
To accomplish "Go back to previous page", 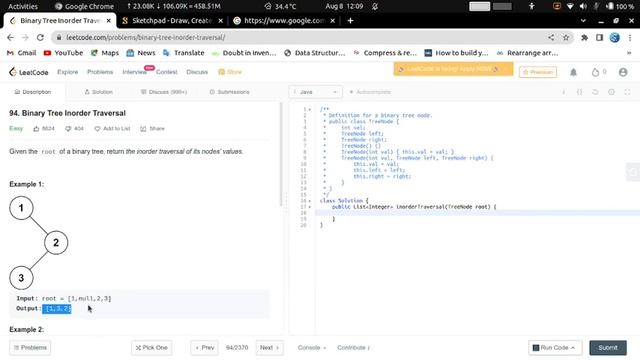I will pos(10,38).
